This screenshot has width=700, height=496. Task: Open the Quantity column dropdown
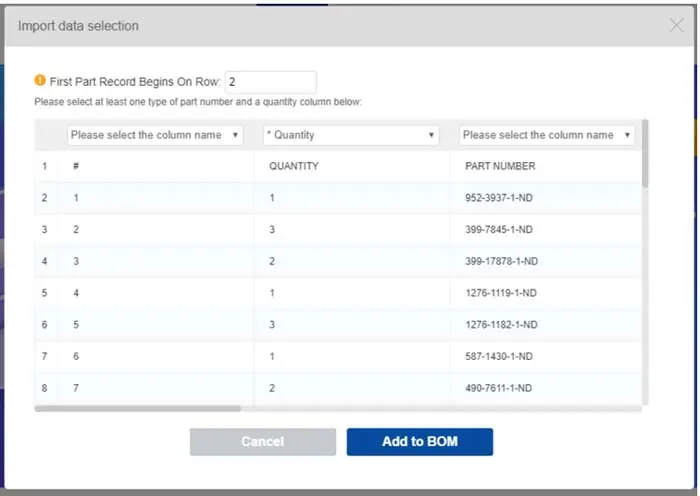[350, 135]
